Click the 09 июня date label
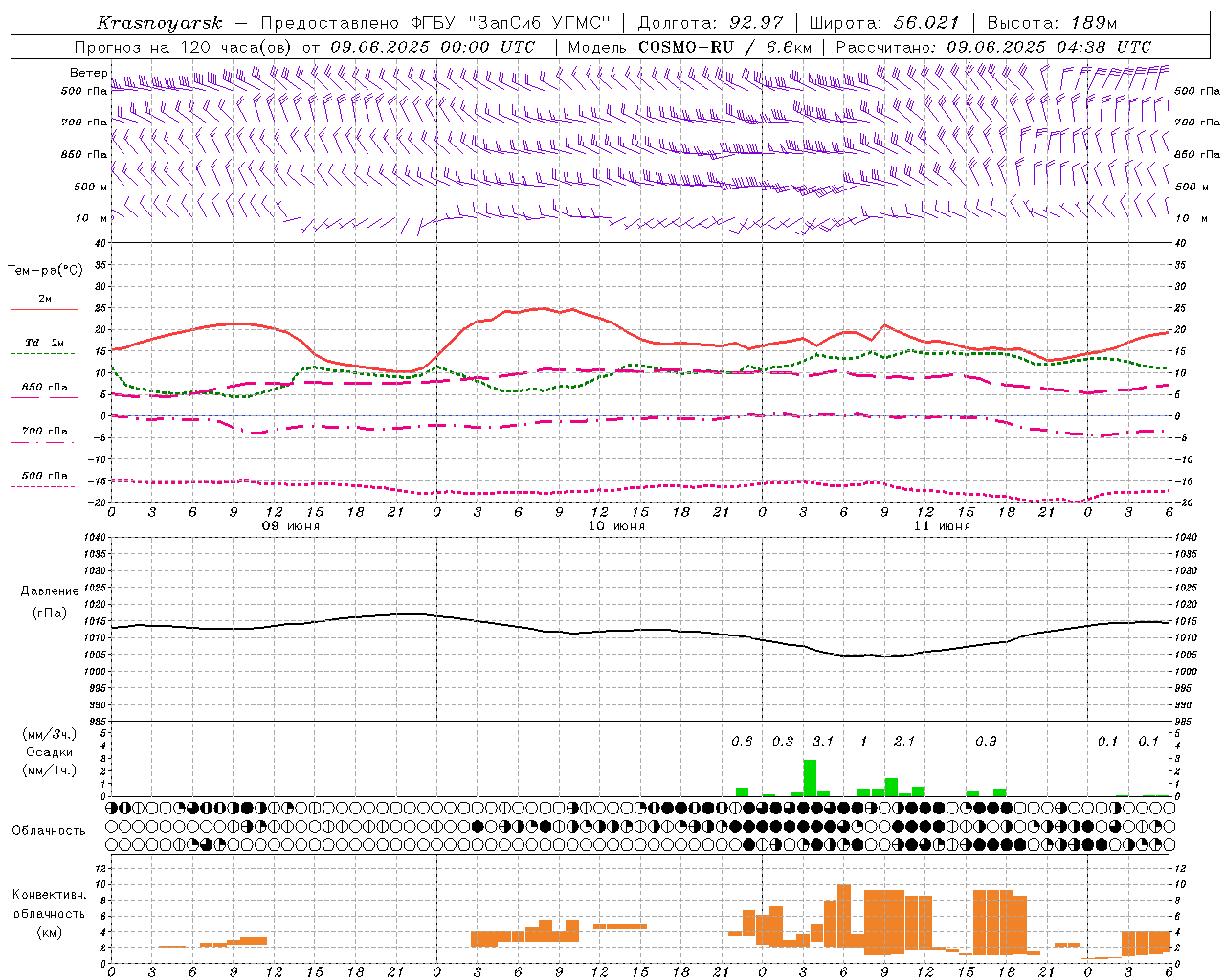This screenshot has height=980, width=1225. (291, 526)
